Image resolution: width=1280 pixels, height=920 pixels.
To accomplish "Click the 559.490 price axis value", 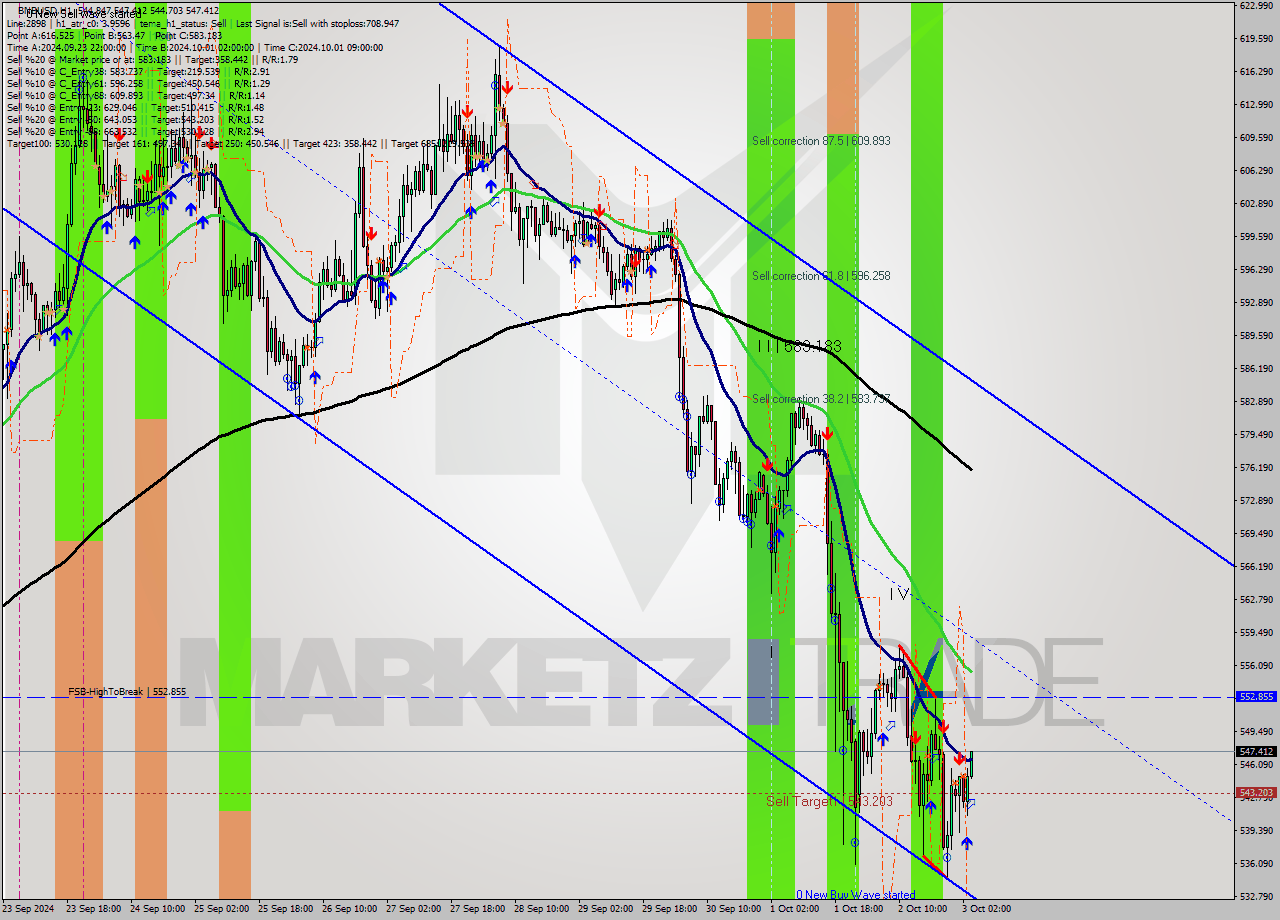I will point(1256,633).
